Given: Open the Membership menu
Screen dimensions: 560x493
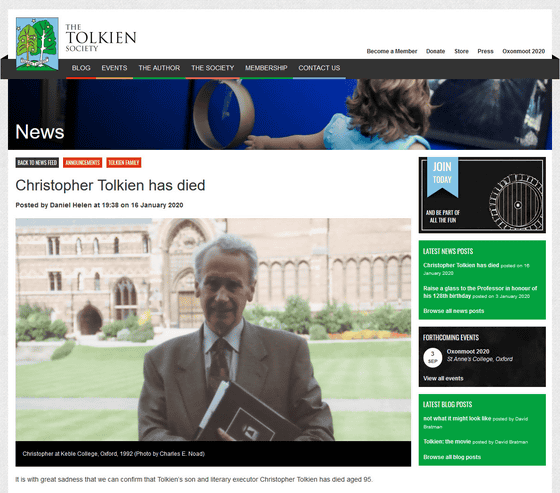Looking at the screenshot, I should click(266, 68).
